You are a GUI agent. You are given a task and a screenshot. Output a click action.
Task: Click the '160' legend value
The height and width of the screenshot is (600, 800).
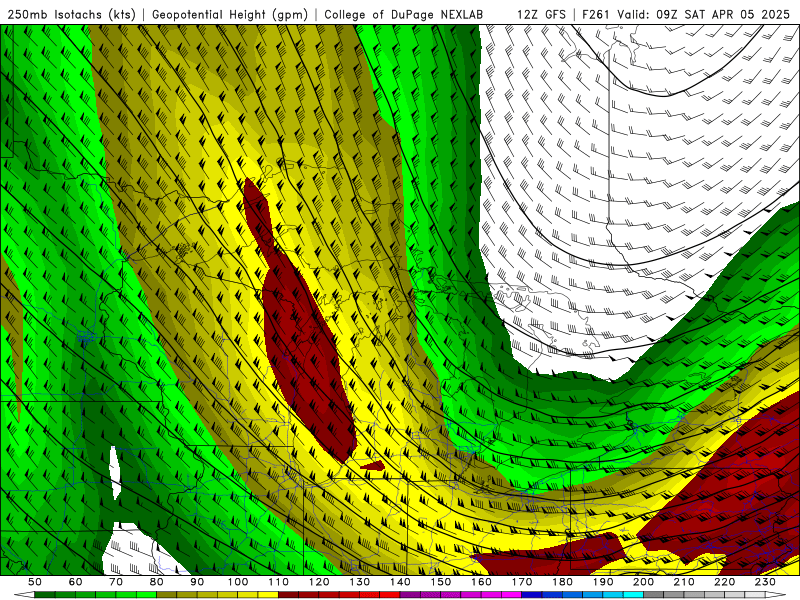click(x=481, y=582)
